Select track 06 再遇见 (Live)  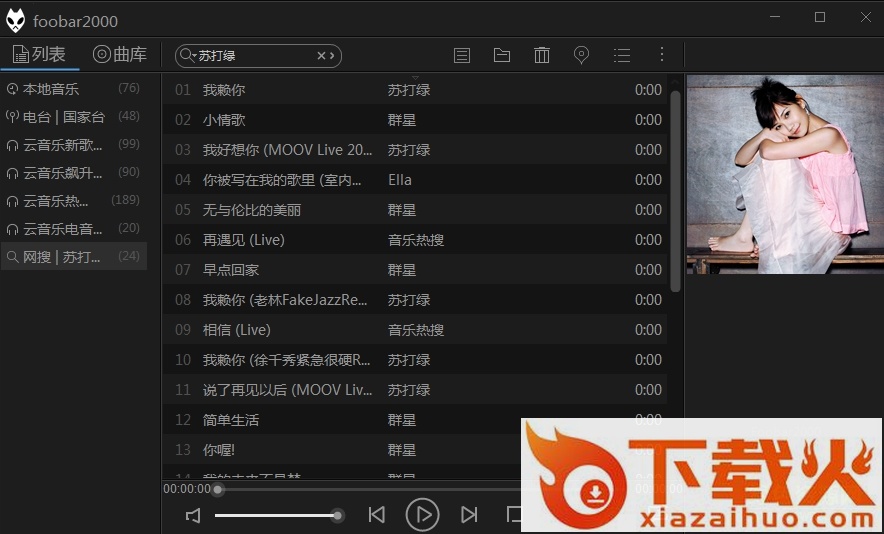click(414, 240)
